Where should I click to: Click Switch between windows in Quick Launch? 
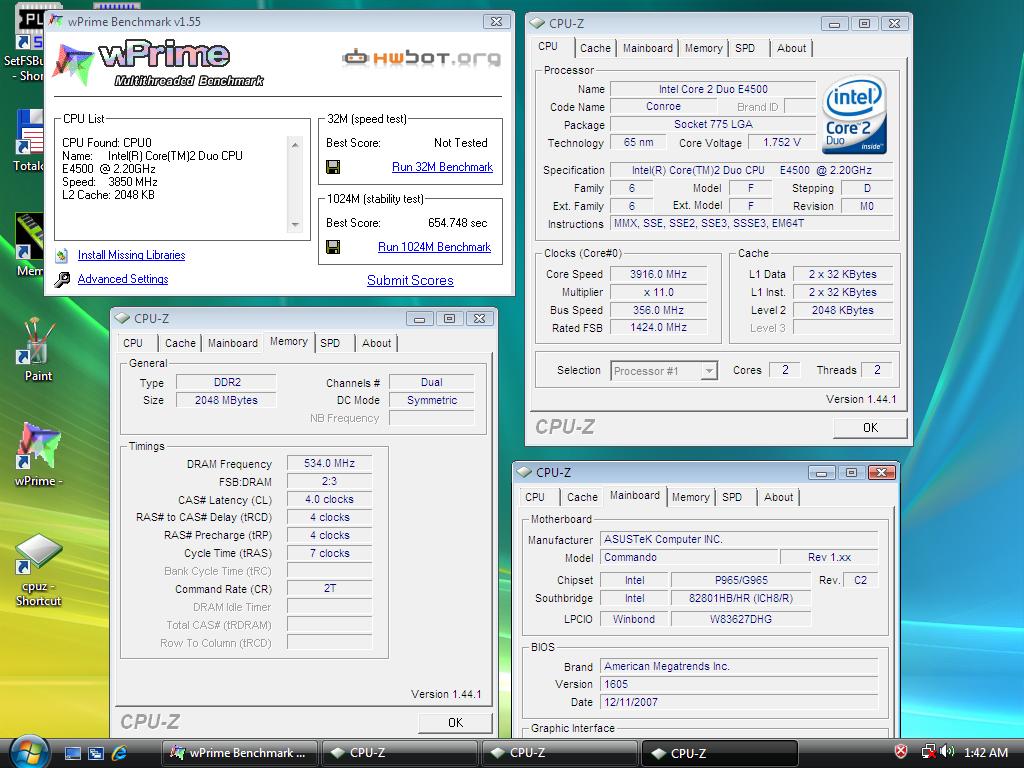(x=96, y=753)
